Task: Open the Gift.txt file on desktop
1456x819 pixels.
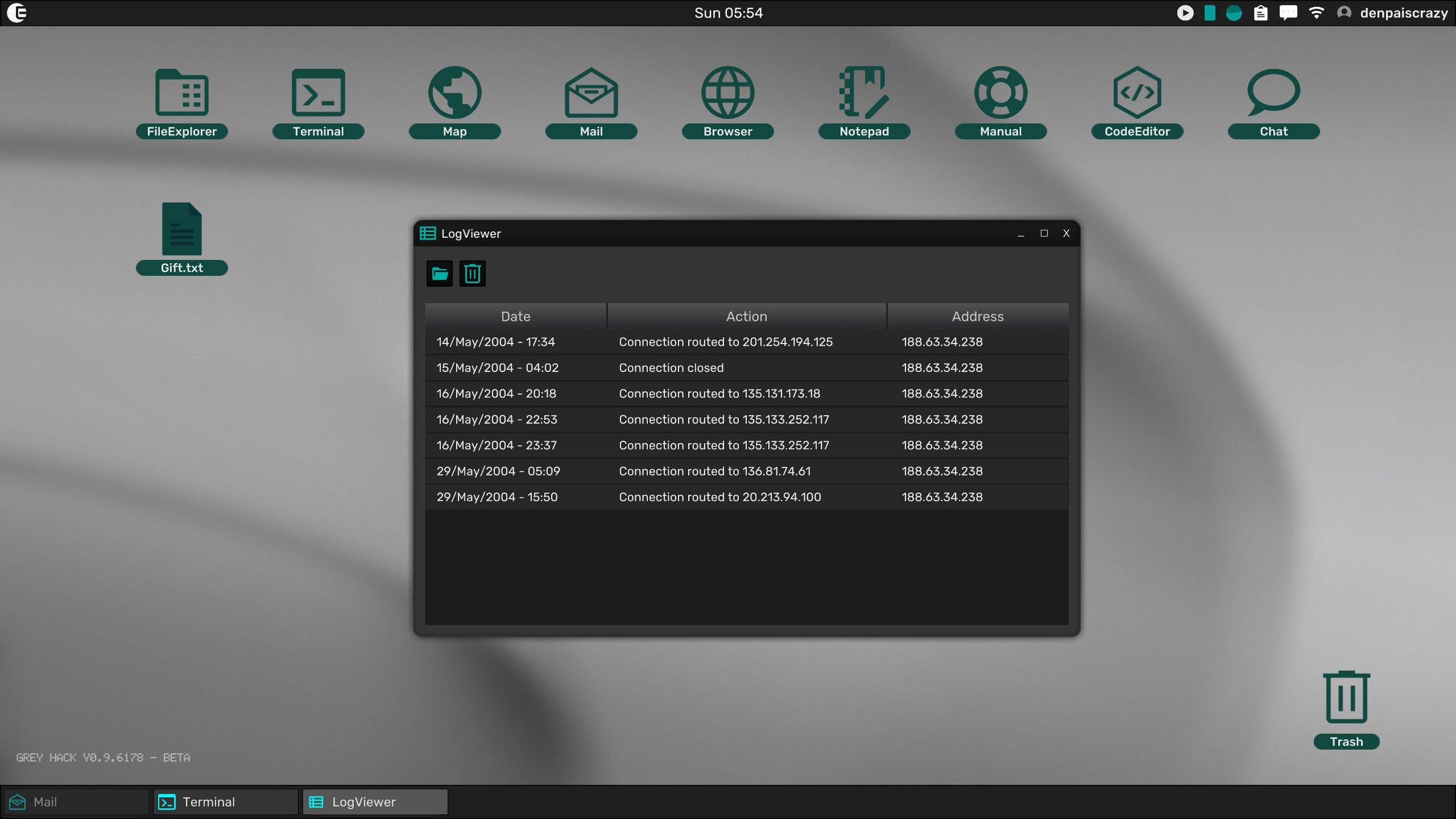Action: tap(181, 230)
